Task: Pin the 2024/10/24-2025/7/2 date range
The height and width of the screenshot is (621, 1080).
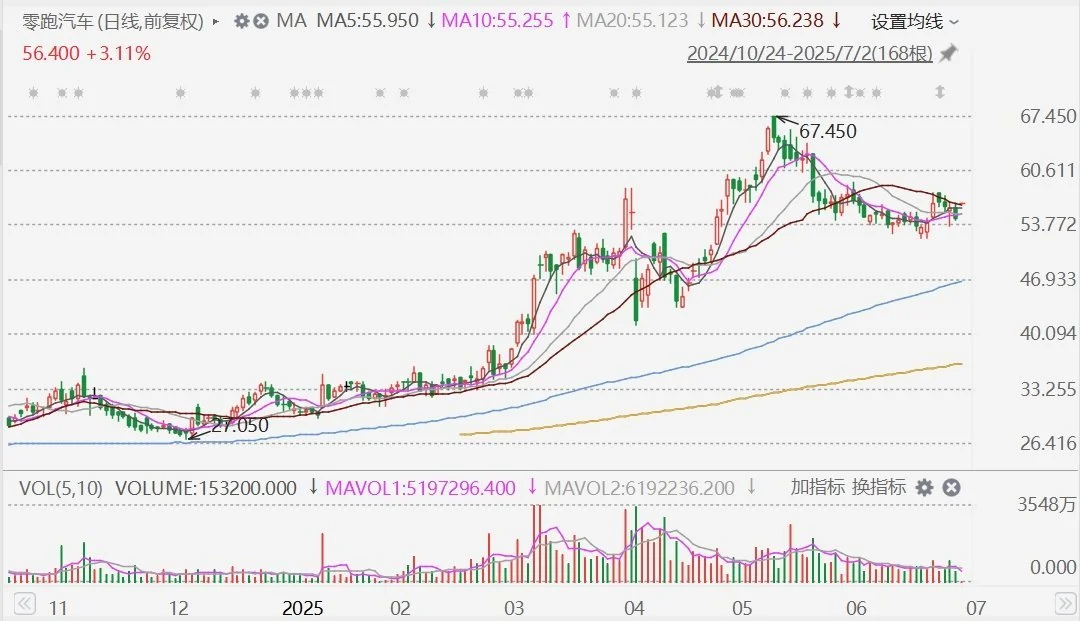Action: (x=948, y=54)
